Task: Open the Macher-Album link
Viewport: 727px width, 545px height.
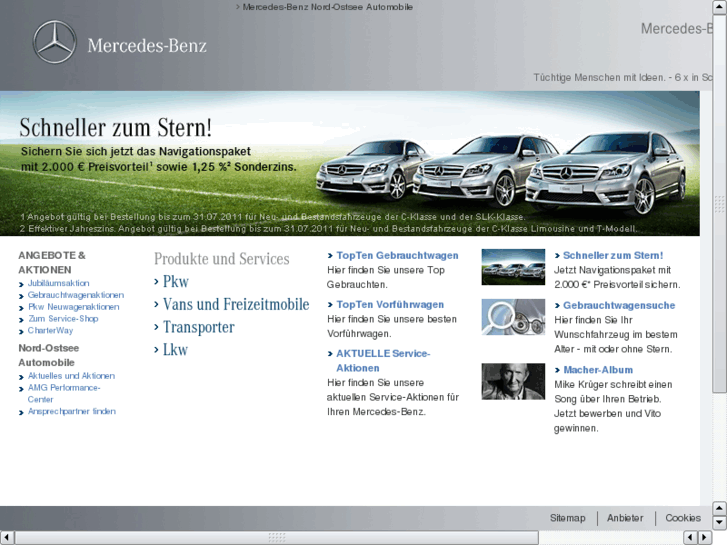Action: pyautogui.click(x=598, y=370)
